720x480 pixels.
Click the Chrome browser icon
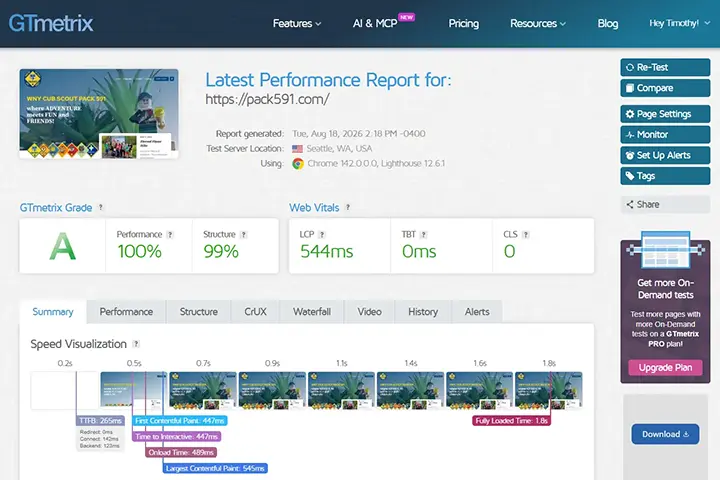click(x=298, y=164)
